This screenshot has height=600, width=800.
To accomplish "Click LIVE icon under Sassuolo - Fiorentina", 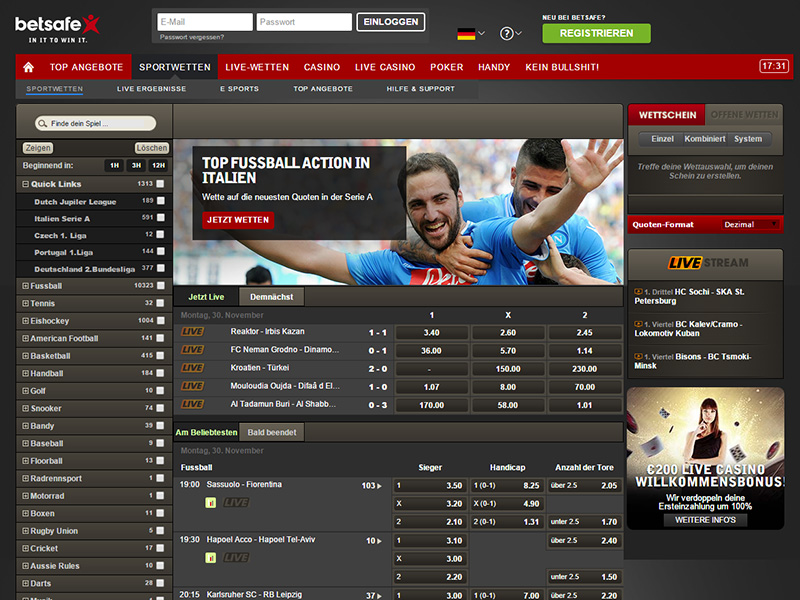I will click(x=236, y=503).
